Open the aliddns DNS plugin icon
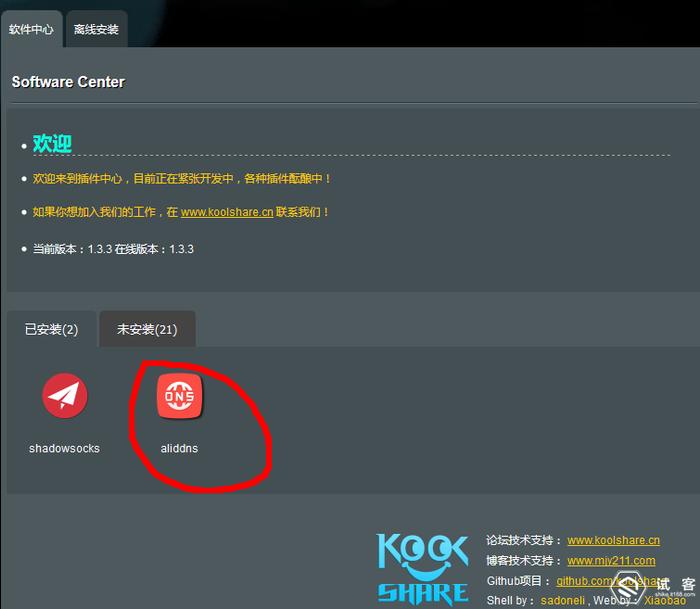700x609 pixels. coord(179,396)
